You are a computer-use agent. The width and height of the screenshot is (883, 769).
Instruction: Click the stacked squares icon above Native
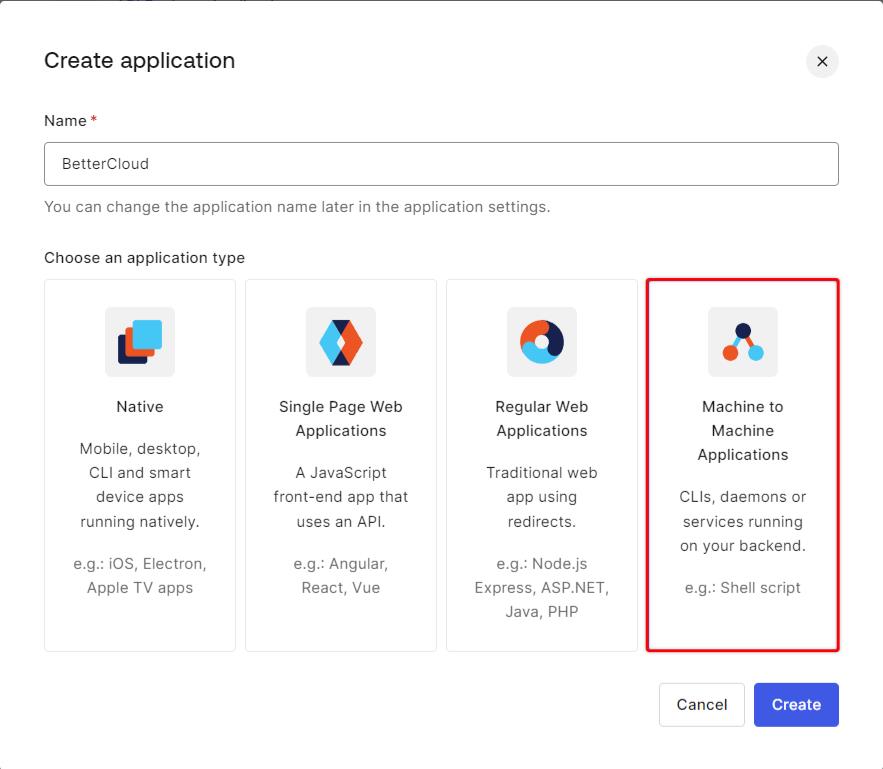pos(139,342)
